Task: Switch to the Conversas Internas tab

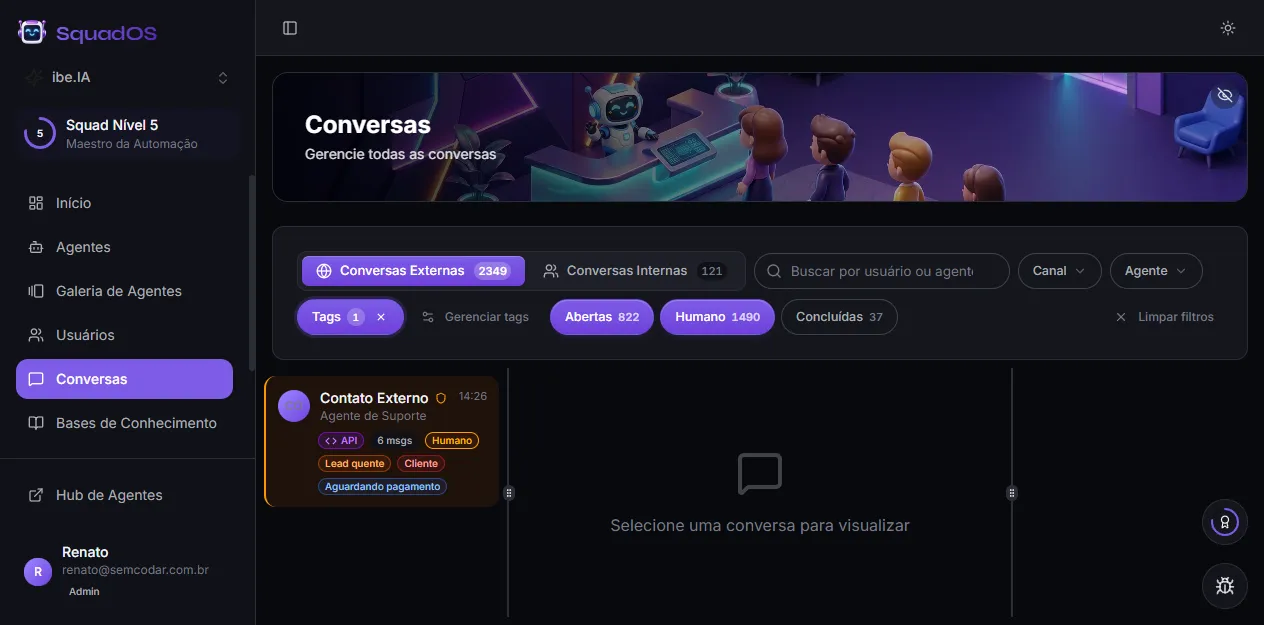Action: [634, 271]
